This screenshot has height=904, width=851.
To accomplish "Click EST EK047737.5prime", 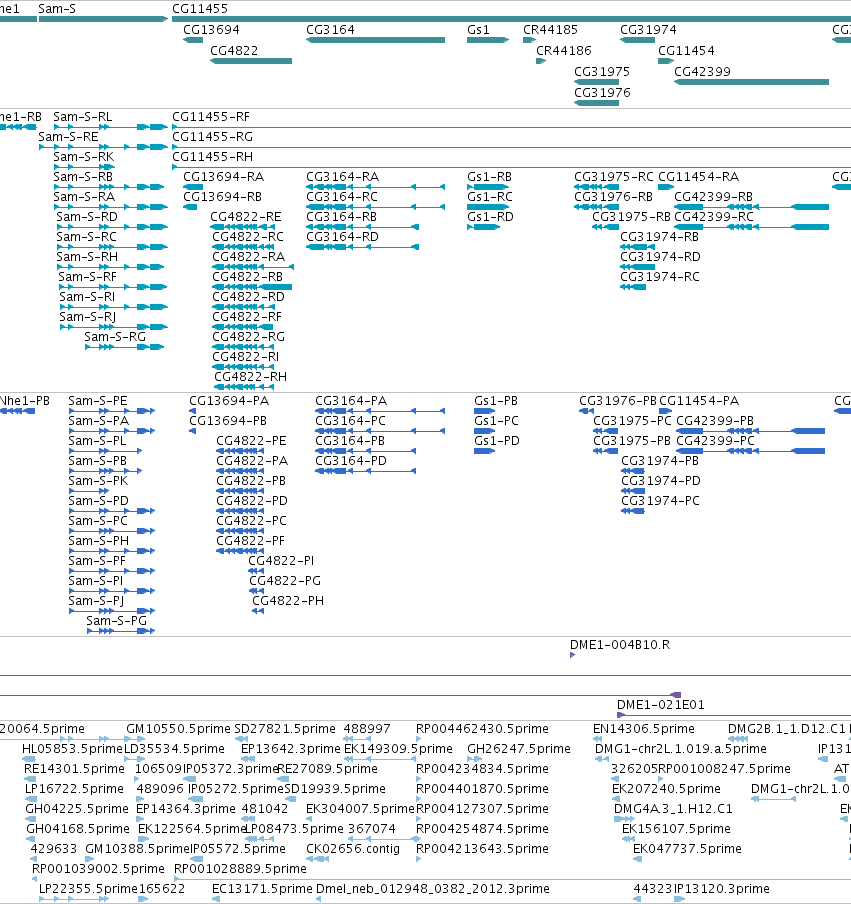I will tap(687, 849).
